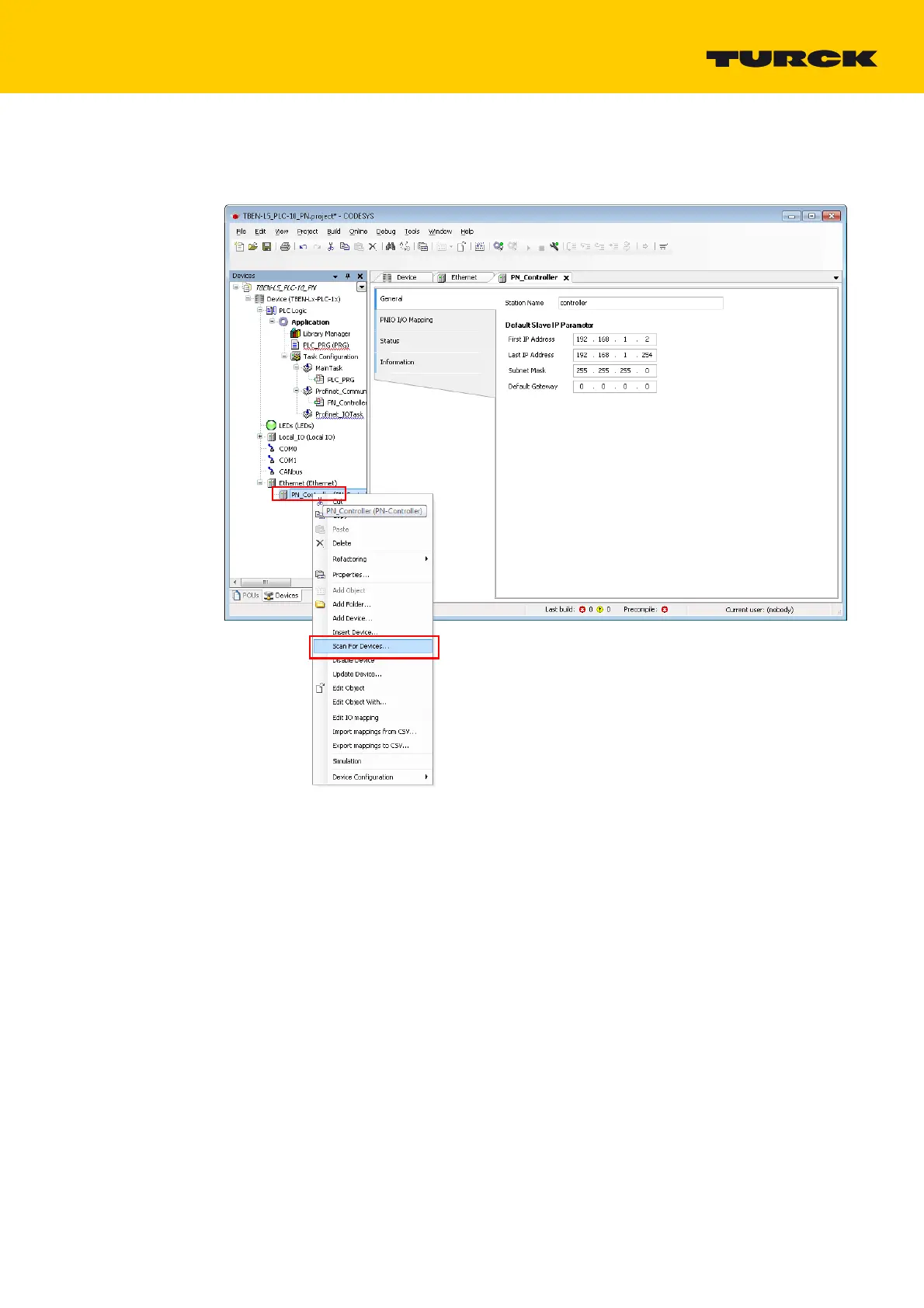Select Profinet_IOTask in device tree
924x1308 pixels.
339,414
